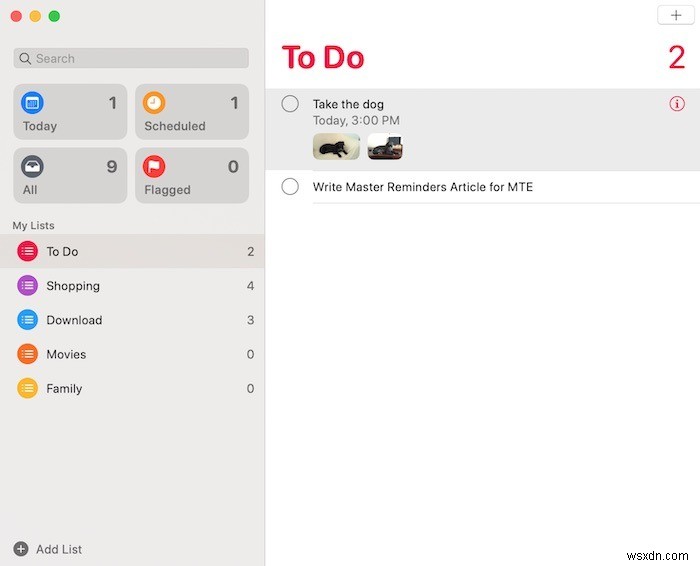Click the Add List plus icon
This screenshot has height=566, width=700.
(21, 549)
